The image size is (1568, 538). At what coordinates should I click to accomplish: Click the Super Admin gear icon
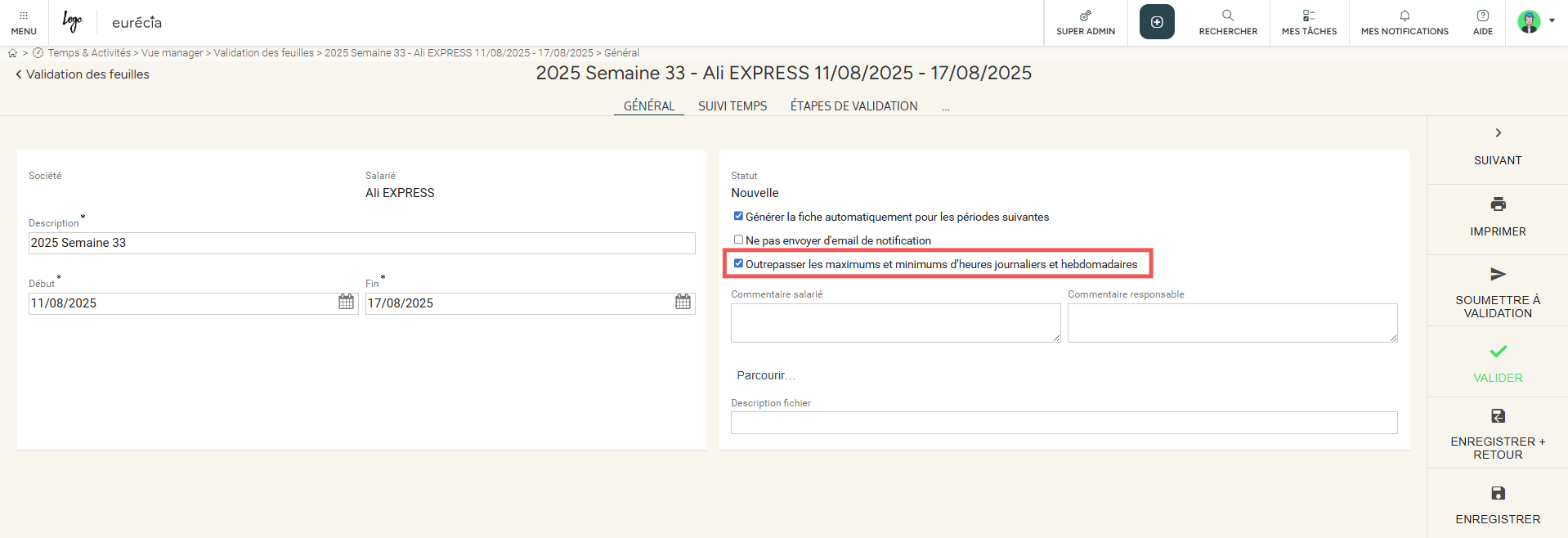[1085, 16]
